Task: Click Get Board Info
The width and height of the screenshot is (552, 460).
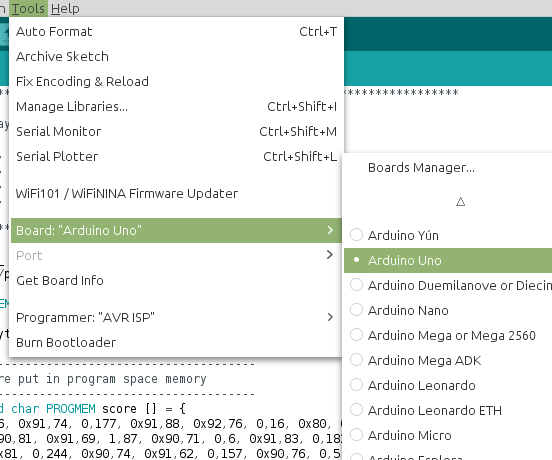Action: pos(176,281)
